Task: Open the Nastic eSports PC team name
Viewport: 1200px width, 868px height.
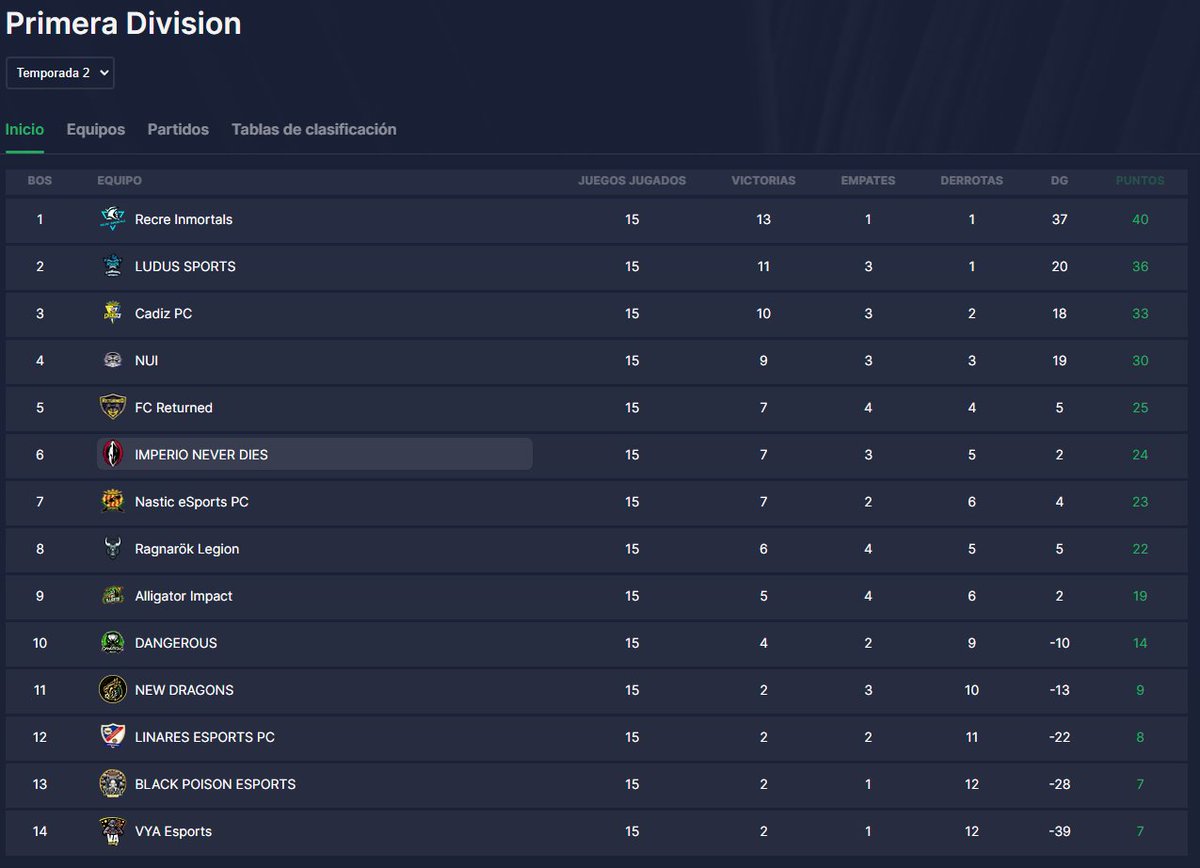Action: pos(191,501)
